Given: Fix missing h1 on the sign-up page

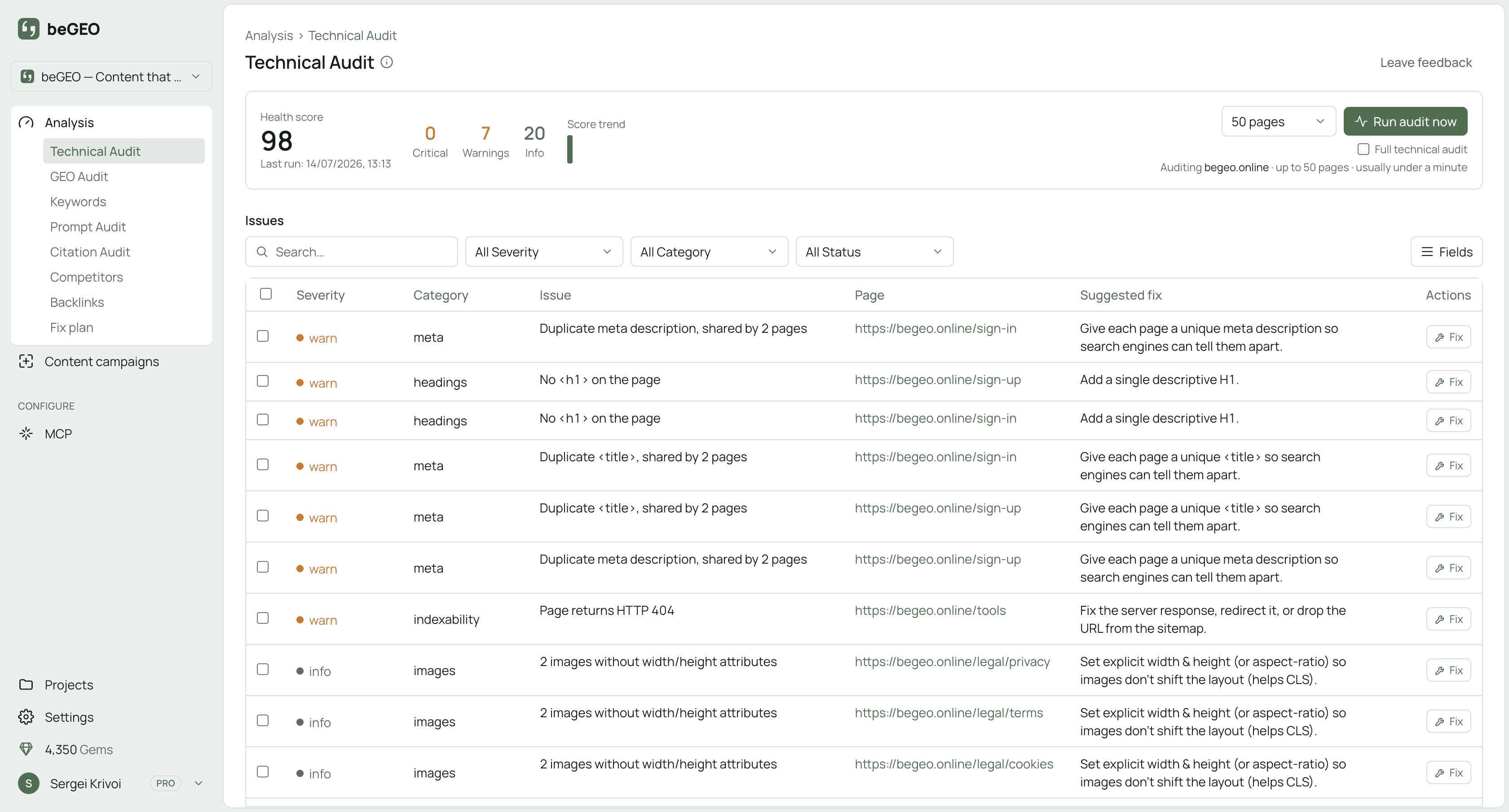Looking at the screenshot, I should coord(1448,382).
